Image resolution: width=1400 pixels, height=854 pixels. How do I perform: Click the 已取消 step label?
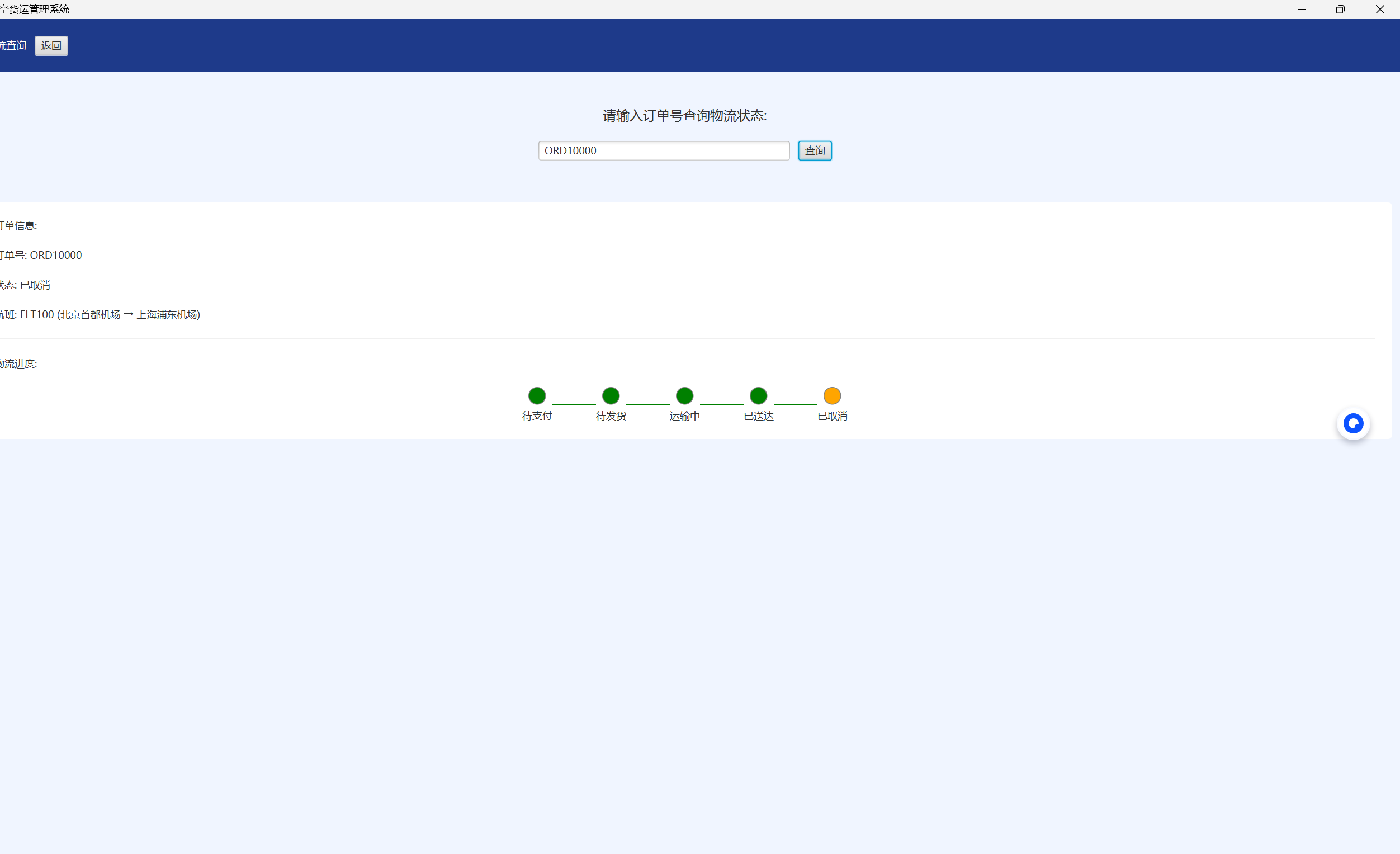pos(833,416)
